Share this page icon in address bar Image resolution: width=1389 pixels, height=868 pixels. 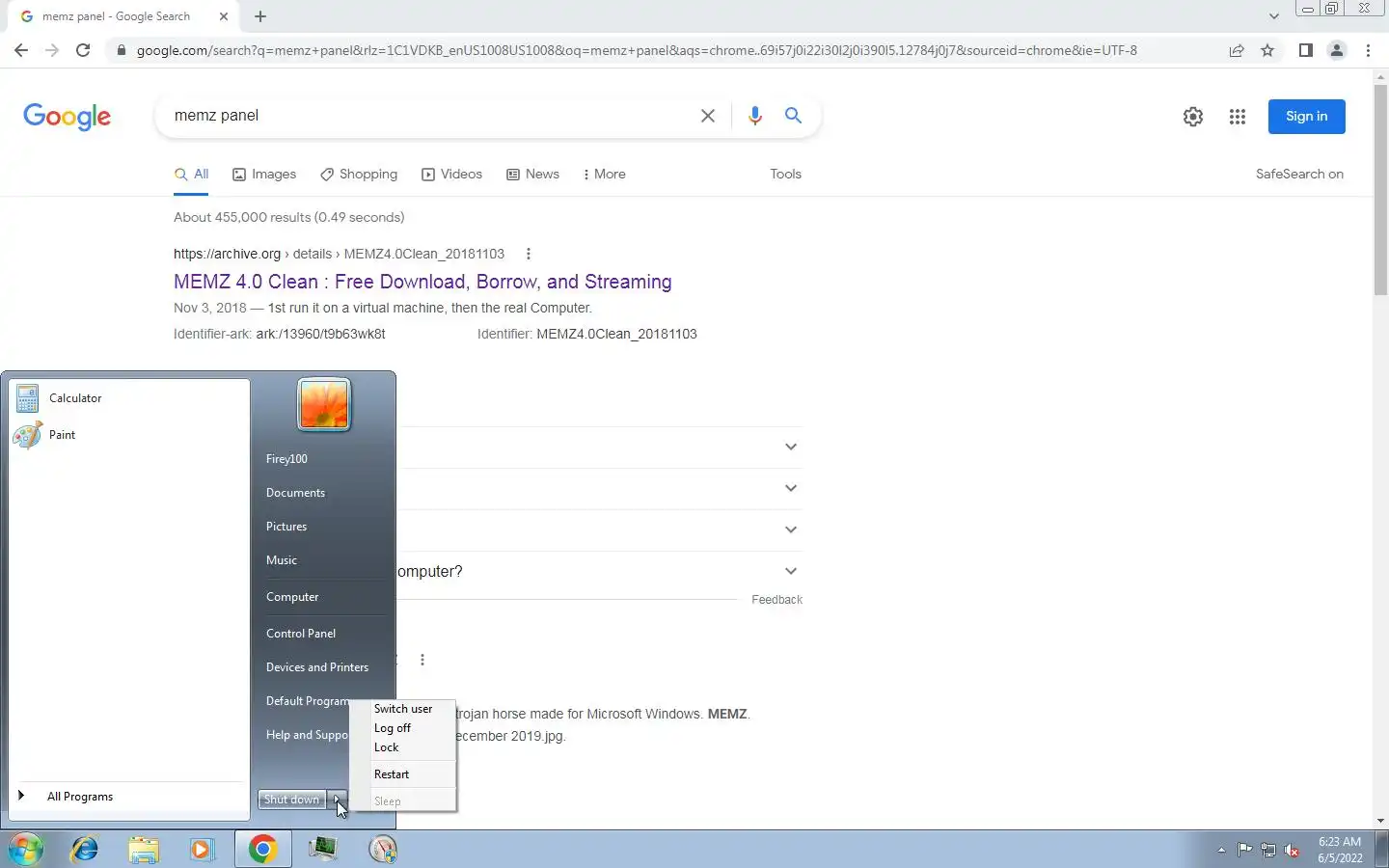[1237, 50]
